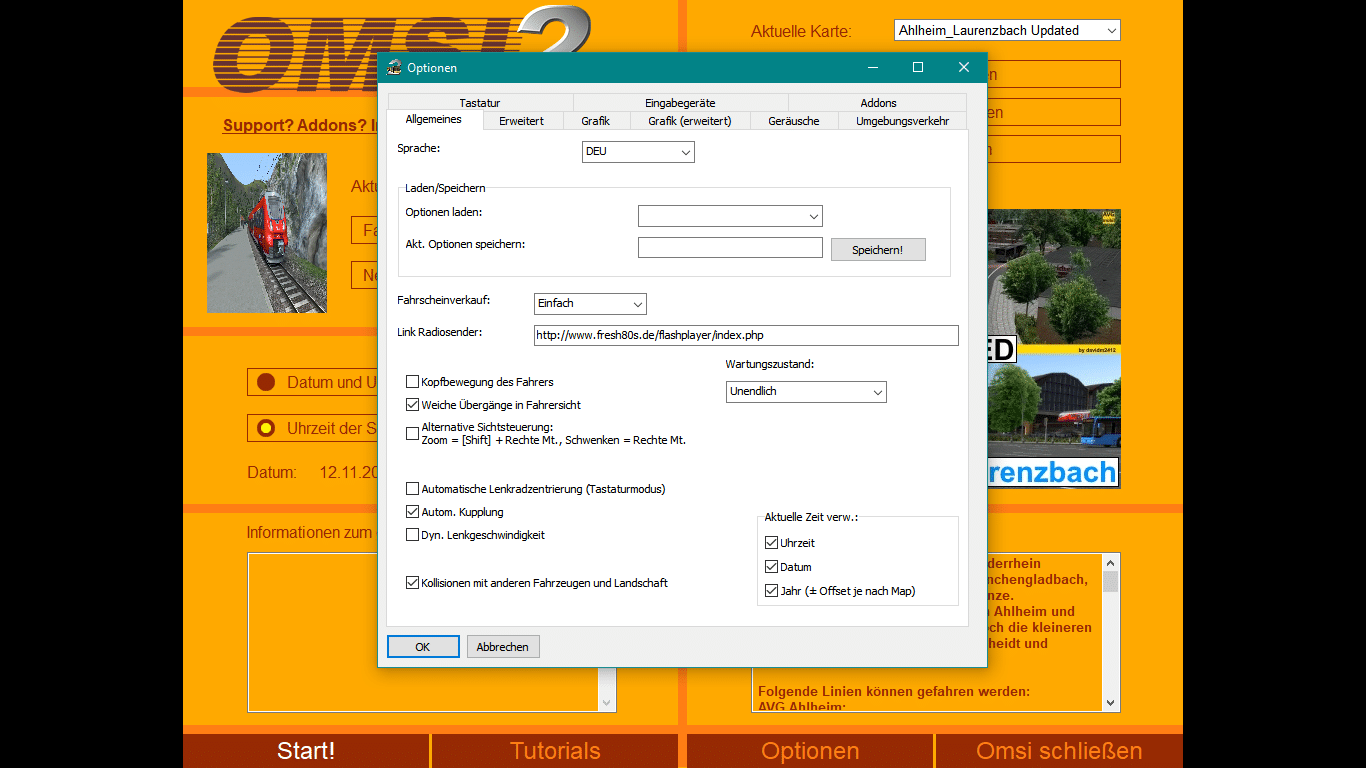Uncheck the Uhrzeit current time option
The image size is (1366, 768).
pos(771,543)
